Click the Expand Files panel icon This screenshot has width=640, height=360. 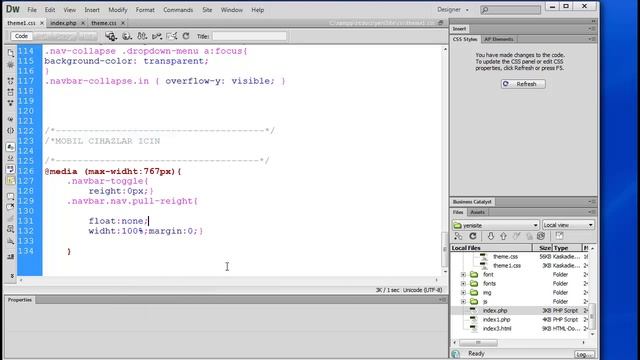[559, 236]
